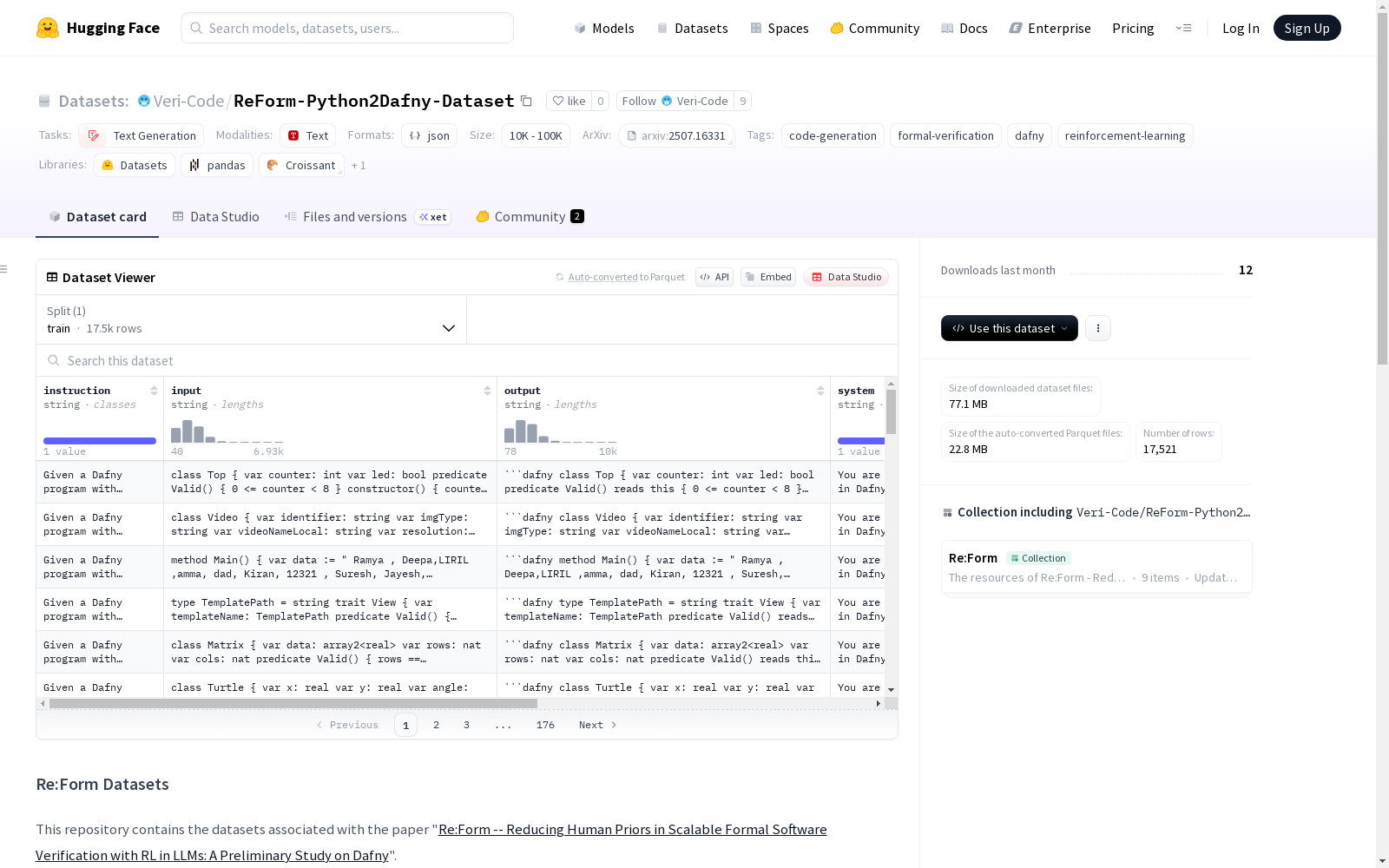Expand the Split train dropdown
This screenshot has width=1389, height=868.
pyautogui.click(x=252, y=319)
